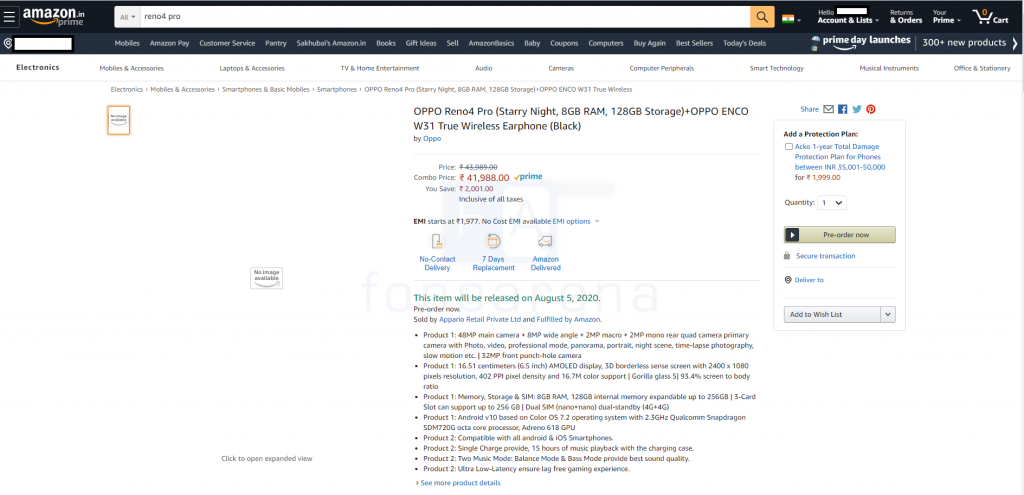The height and width of the screenshot is (495, 1024).
Task: Open the Quantity dropdown
Action: click(831, 202)
